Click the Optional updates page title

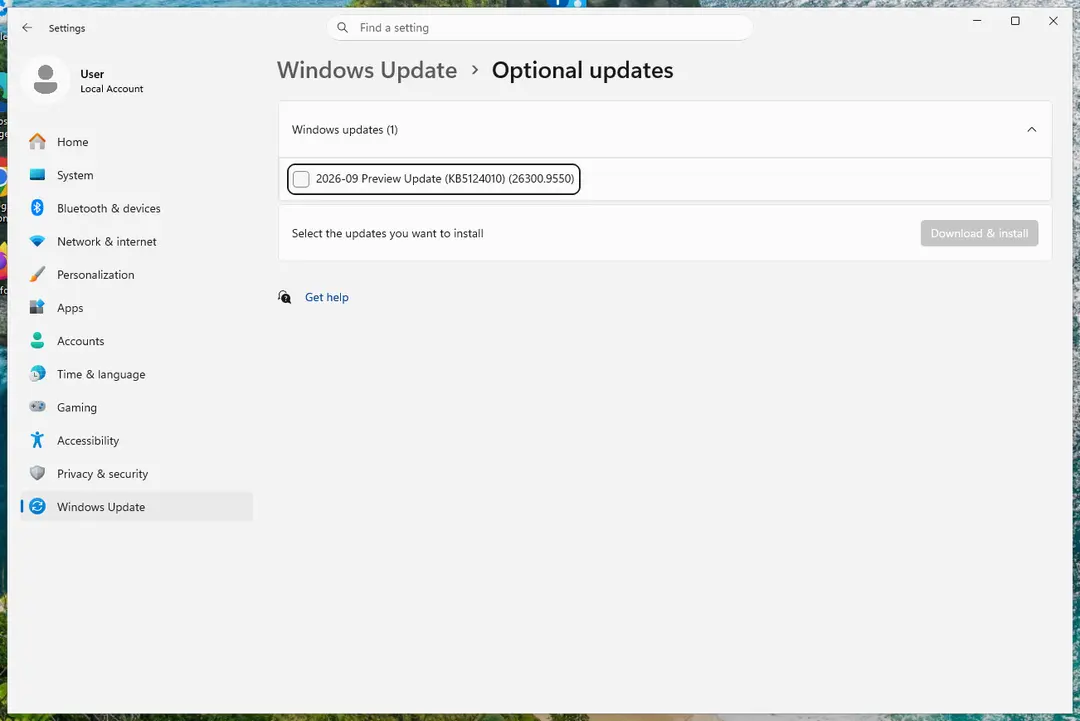point(583,70)
